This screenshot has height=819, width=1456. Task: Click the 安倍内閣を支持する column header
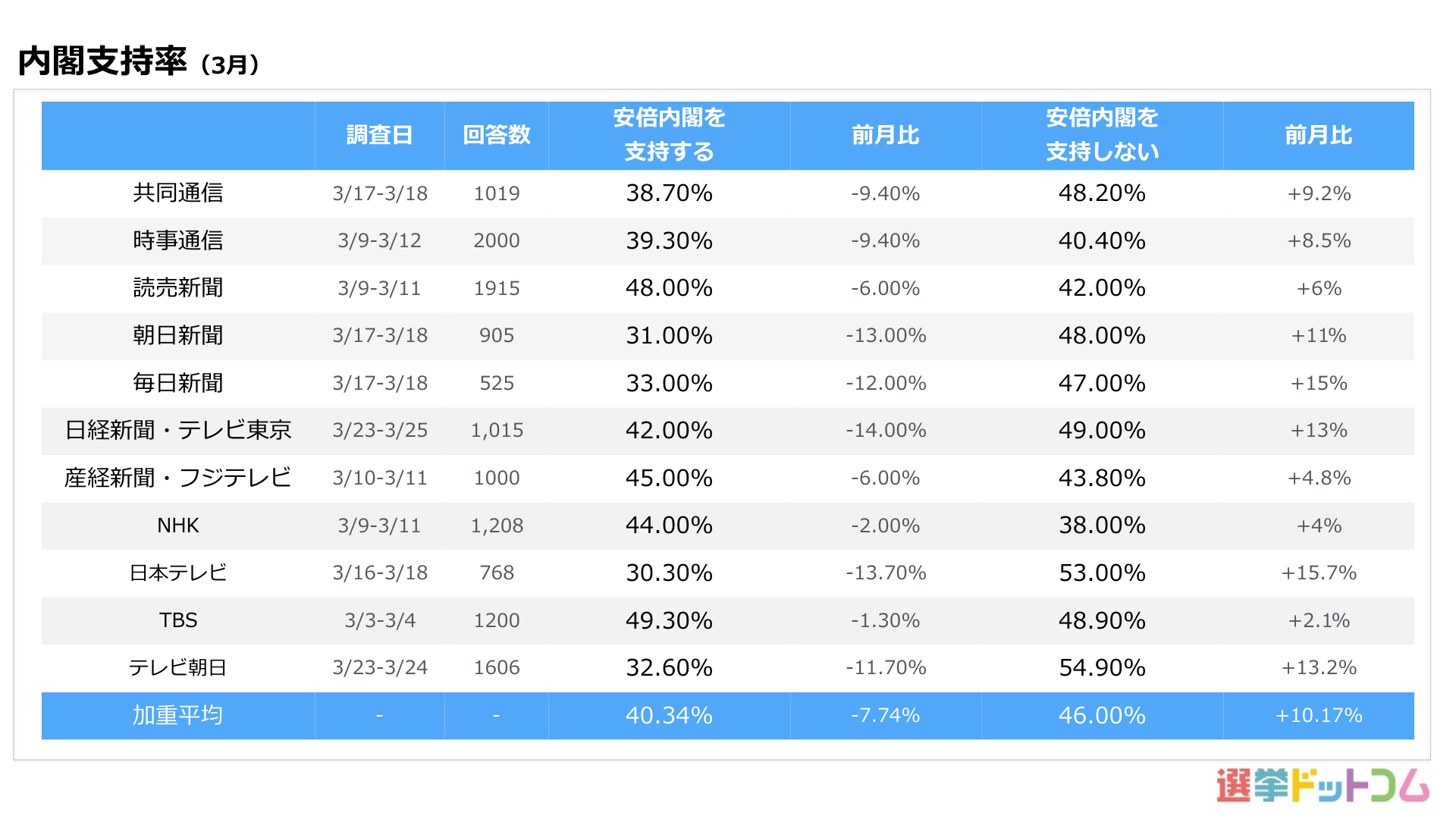click(x=669, y=135)
